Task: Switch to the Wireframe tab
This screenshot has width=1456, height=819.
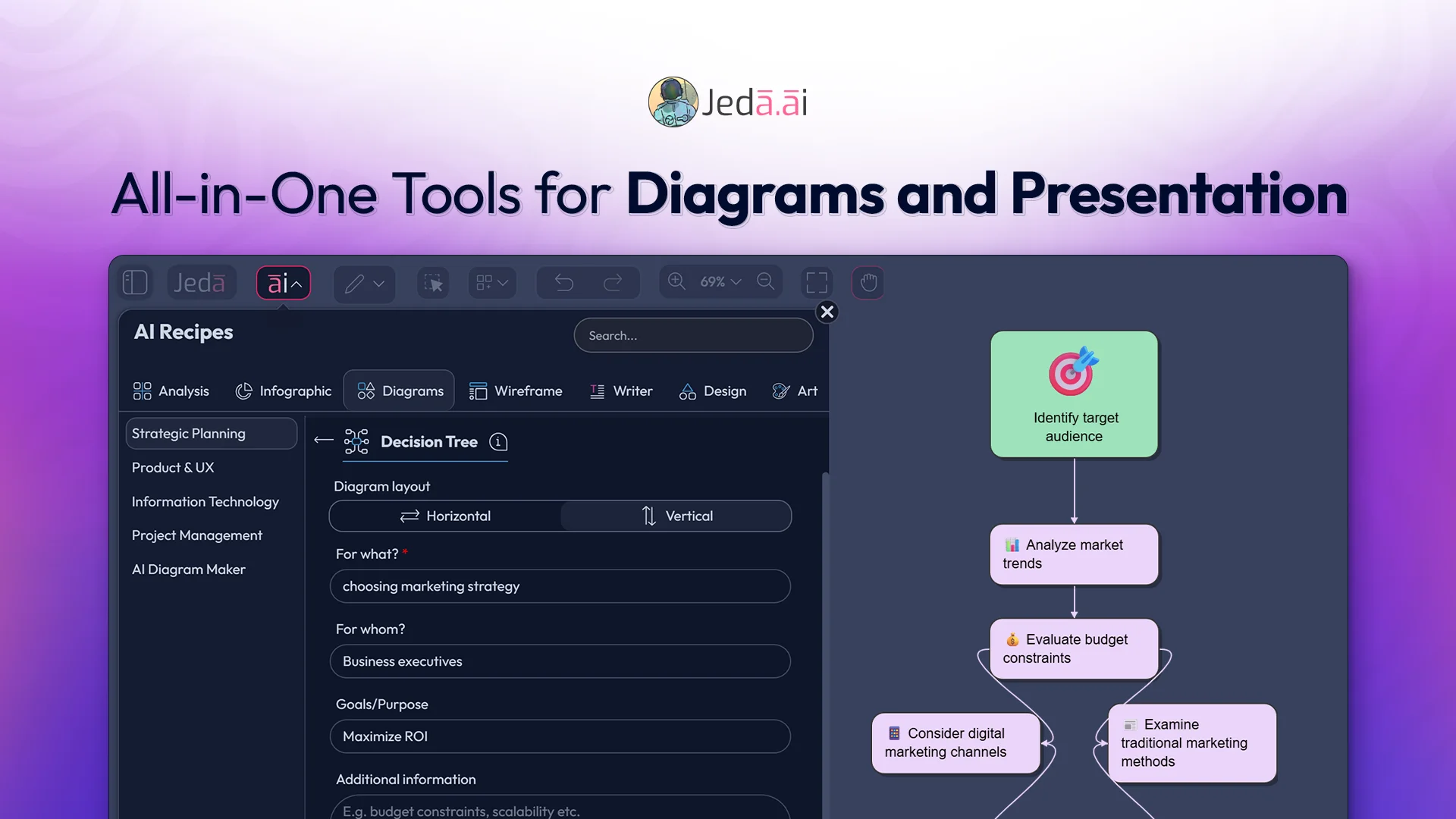Action: click(516, 391)
